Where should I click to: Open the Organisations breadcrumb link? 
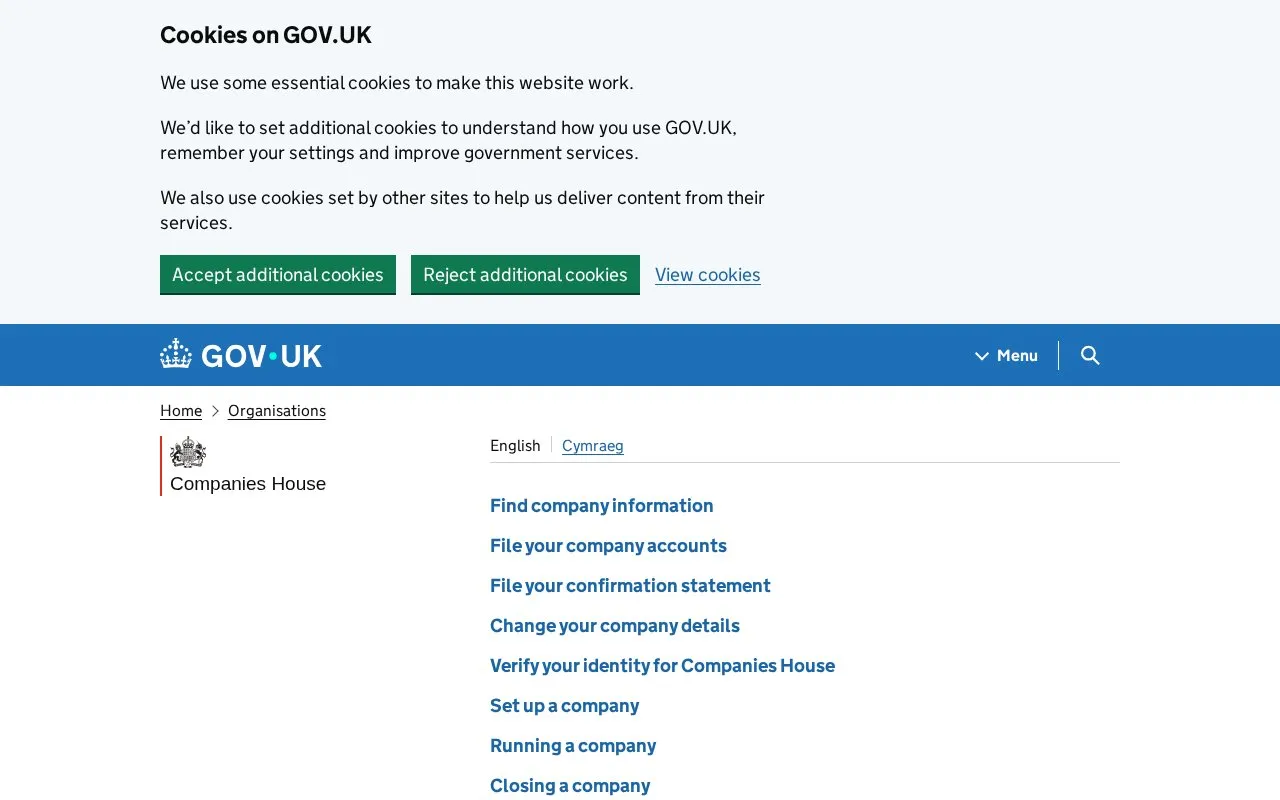(x=277, y=411)
